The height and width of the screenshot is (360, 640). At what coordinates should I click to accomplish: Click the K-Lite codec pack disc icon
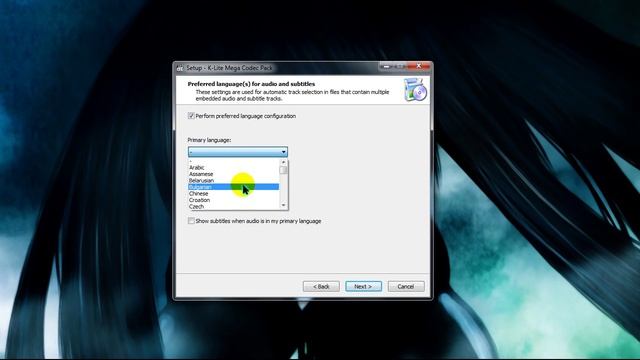[415, 89]
